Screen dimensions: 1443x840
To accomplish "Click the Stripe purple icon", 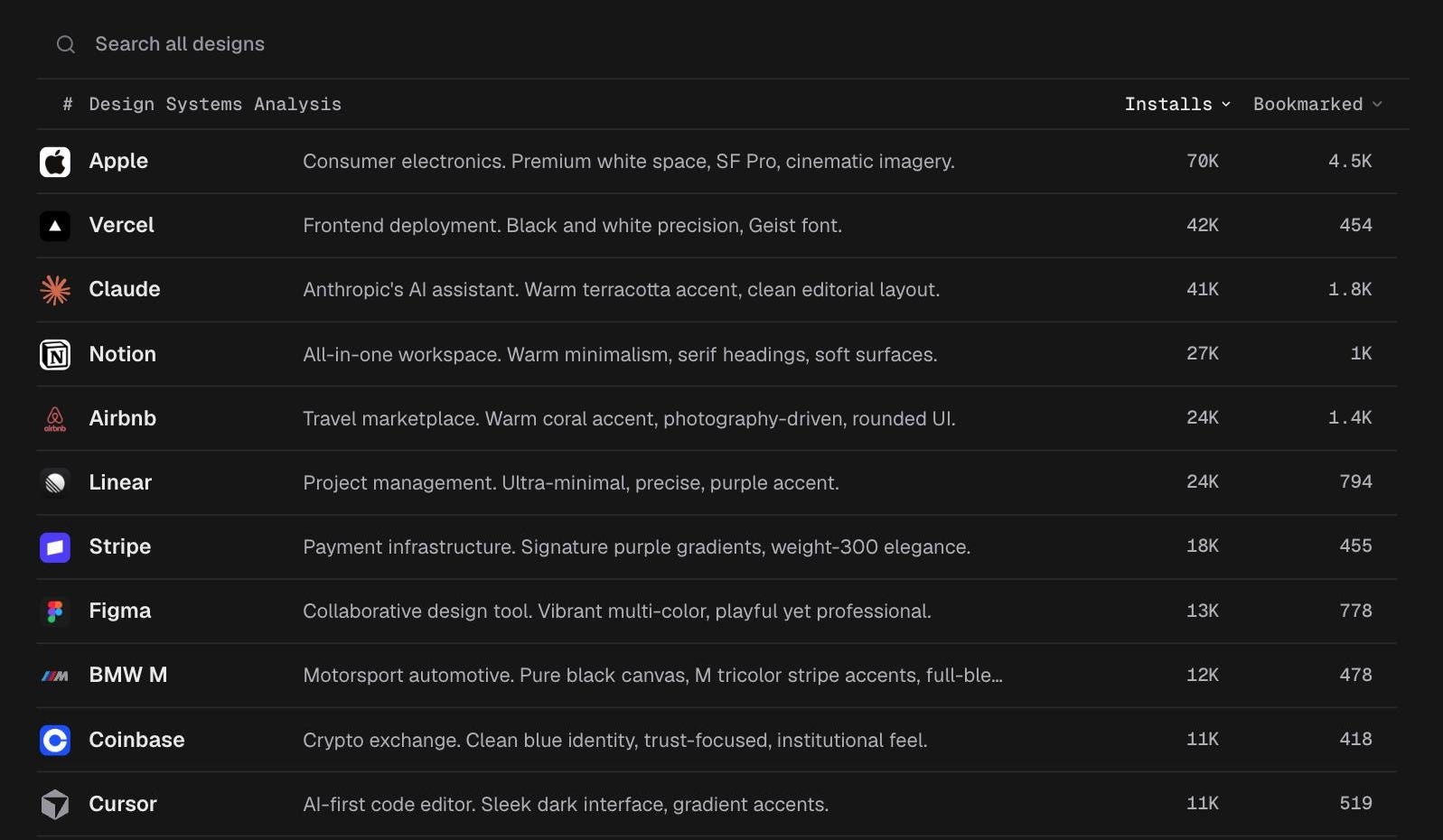I will click(x=55, y=547).
